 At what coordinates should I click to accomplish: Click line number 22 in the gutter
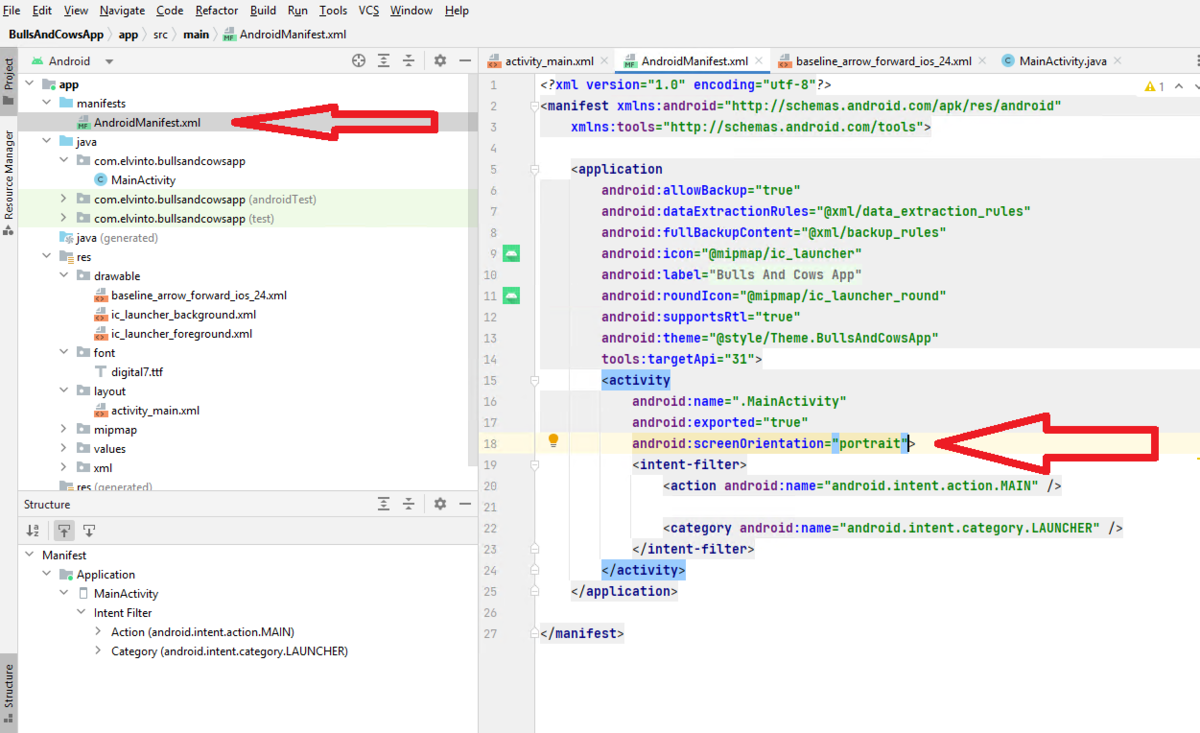click(490, 528)
